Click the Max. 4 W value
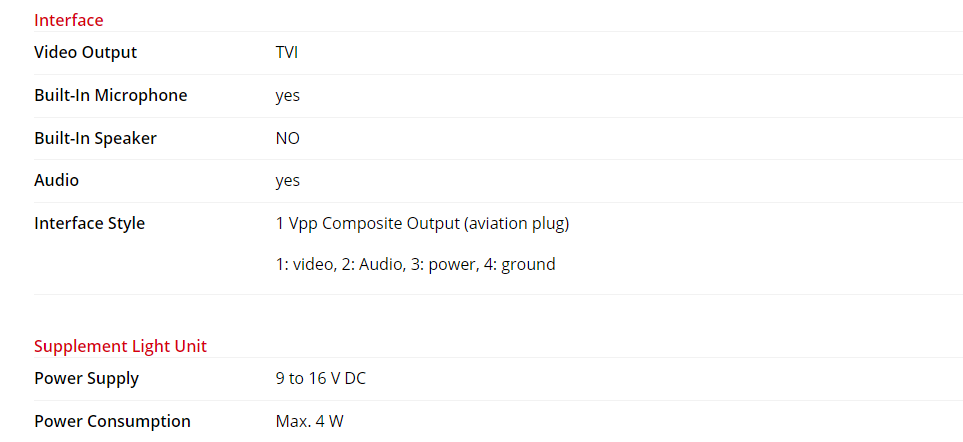The width and height of the screenshot is (963, 442). click(309, 422)
